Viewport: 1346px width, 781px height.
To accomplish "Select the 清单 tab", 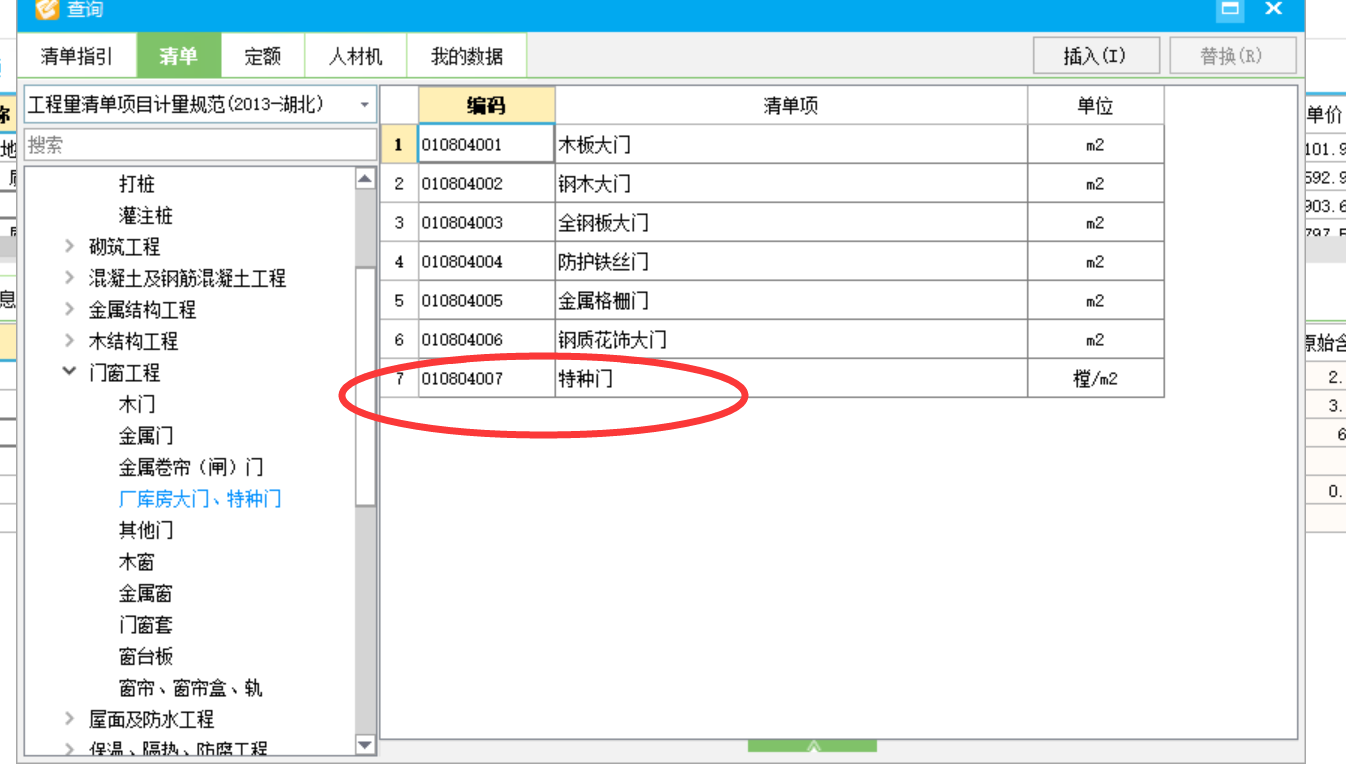I will [x=178, y=57].
